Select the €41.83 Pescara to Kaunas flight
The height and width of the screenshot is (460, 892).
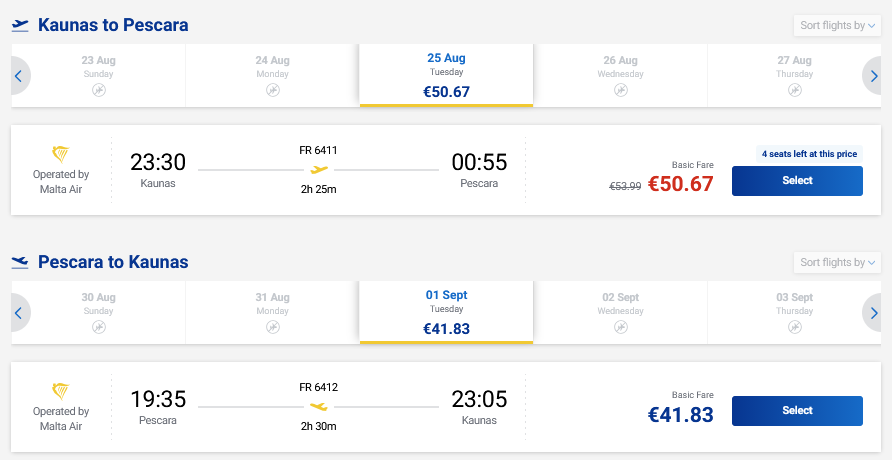[797, 411]
